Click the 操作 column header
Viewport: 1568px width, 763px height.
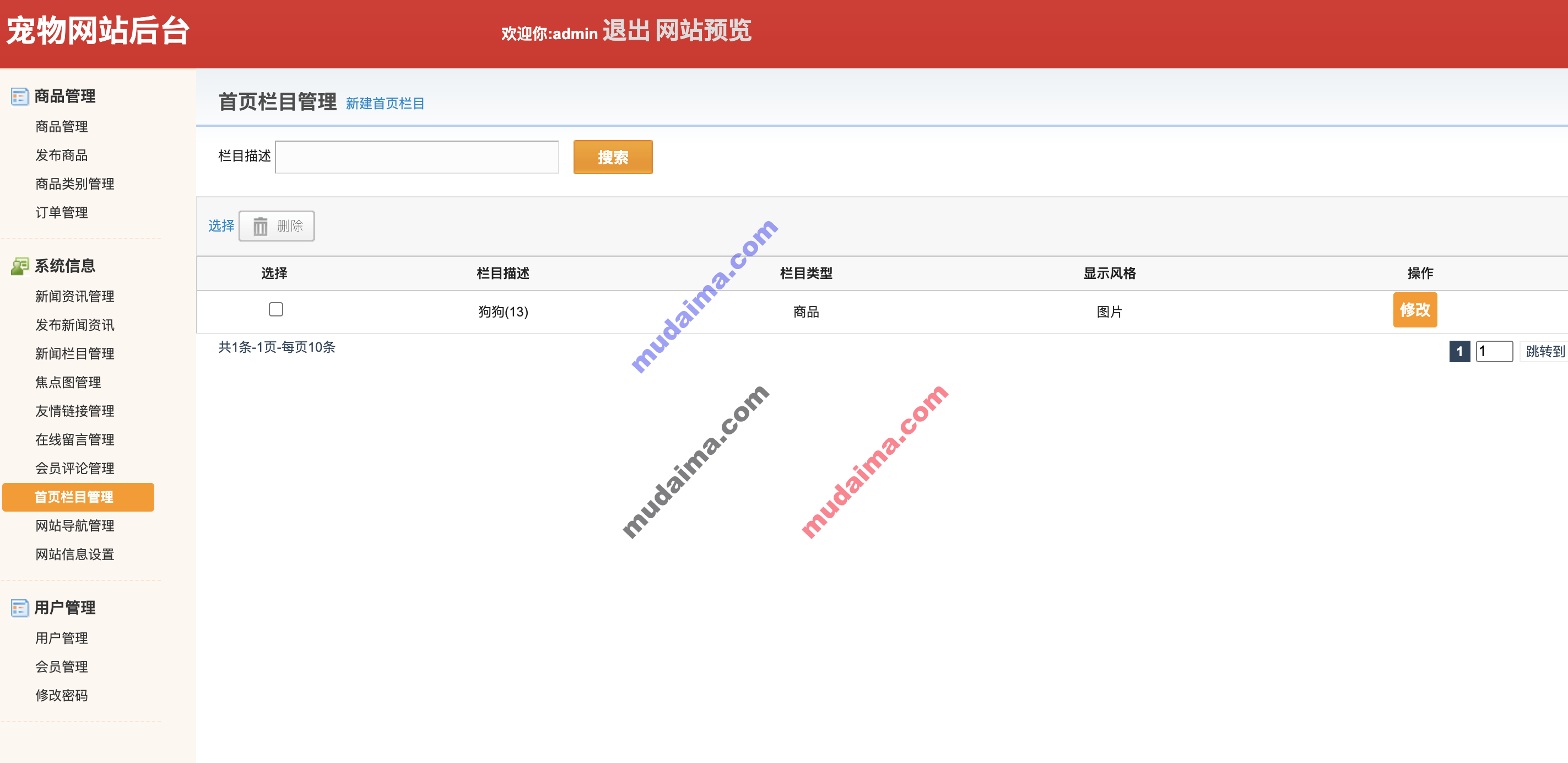1420,273
